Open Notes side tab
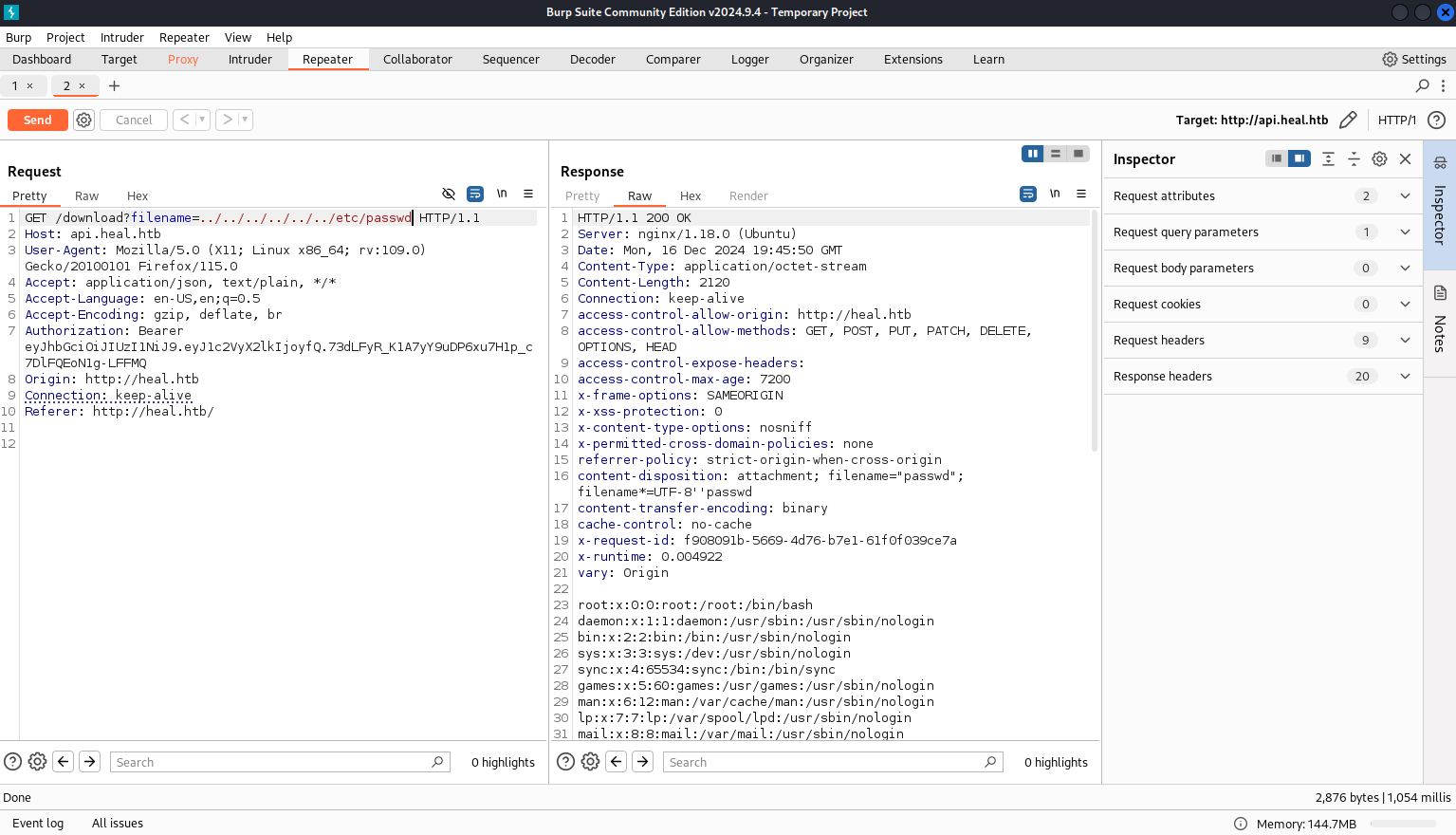Viewport: 1456px width, 835px height. (1440, 323)
